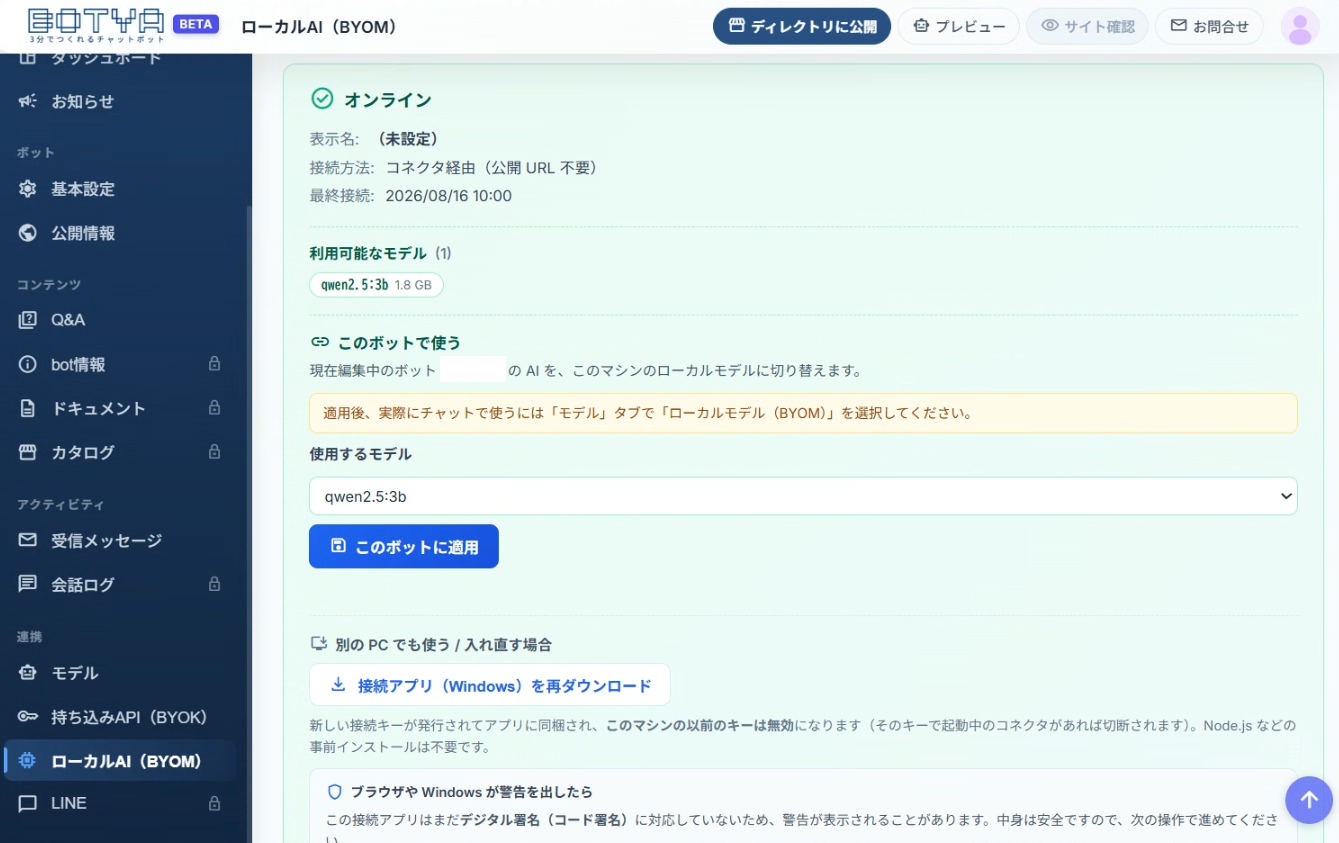Click the 利用可能なモデル heading
1339x843 pixels.
[x=368, y=254]
